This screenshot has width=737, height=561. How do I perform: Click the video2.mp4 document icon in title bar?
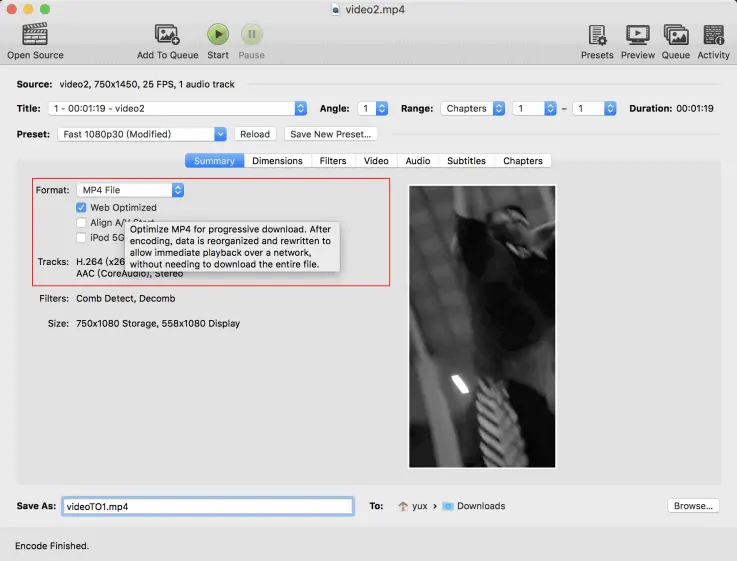336,10
